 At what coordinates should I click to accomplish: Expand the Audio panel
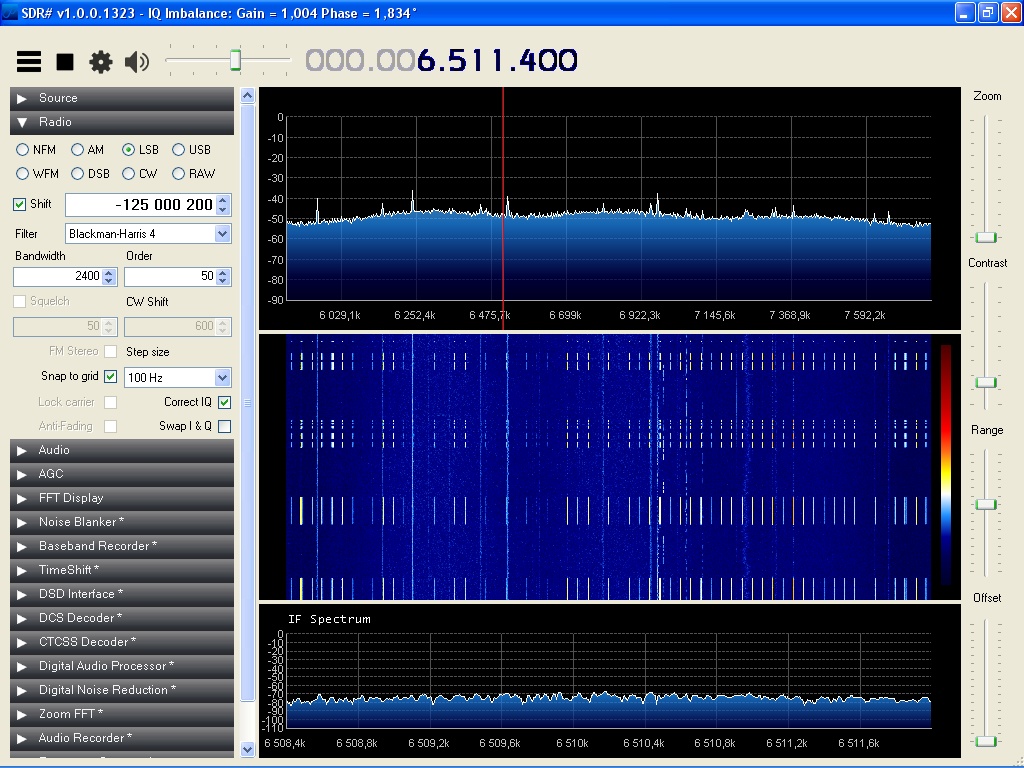pos(121,450)
